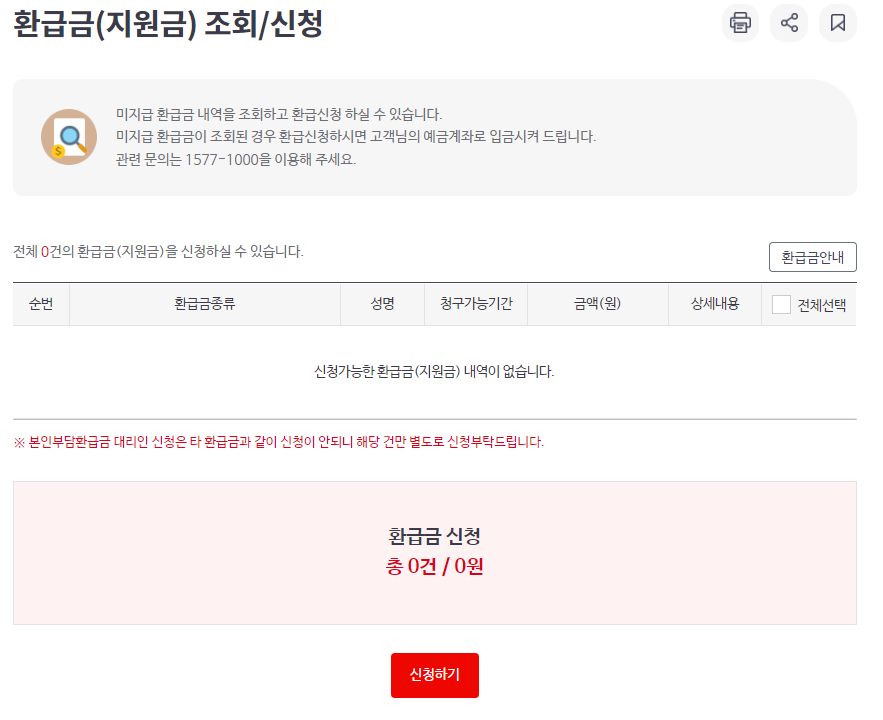Image resolution: width=883 pixels, height=720 pixels.
Task: Click the line 미지급 환급금 내역을 조회하고
Action: [279, 114]
